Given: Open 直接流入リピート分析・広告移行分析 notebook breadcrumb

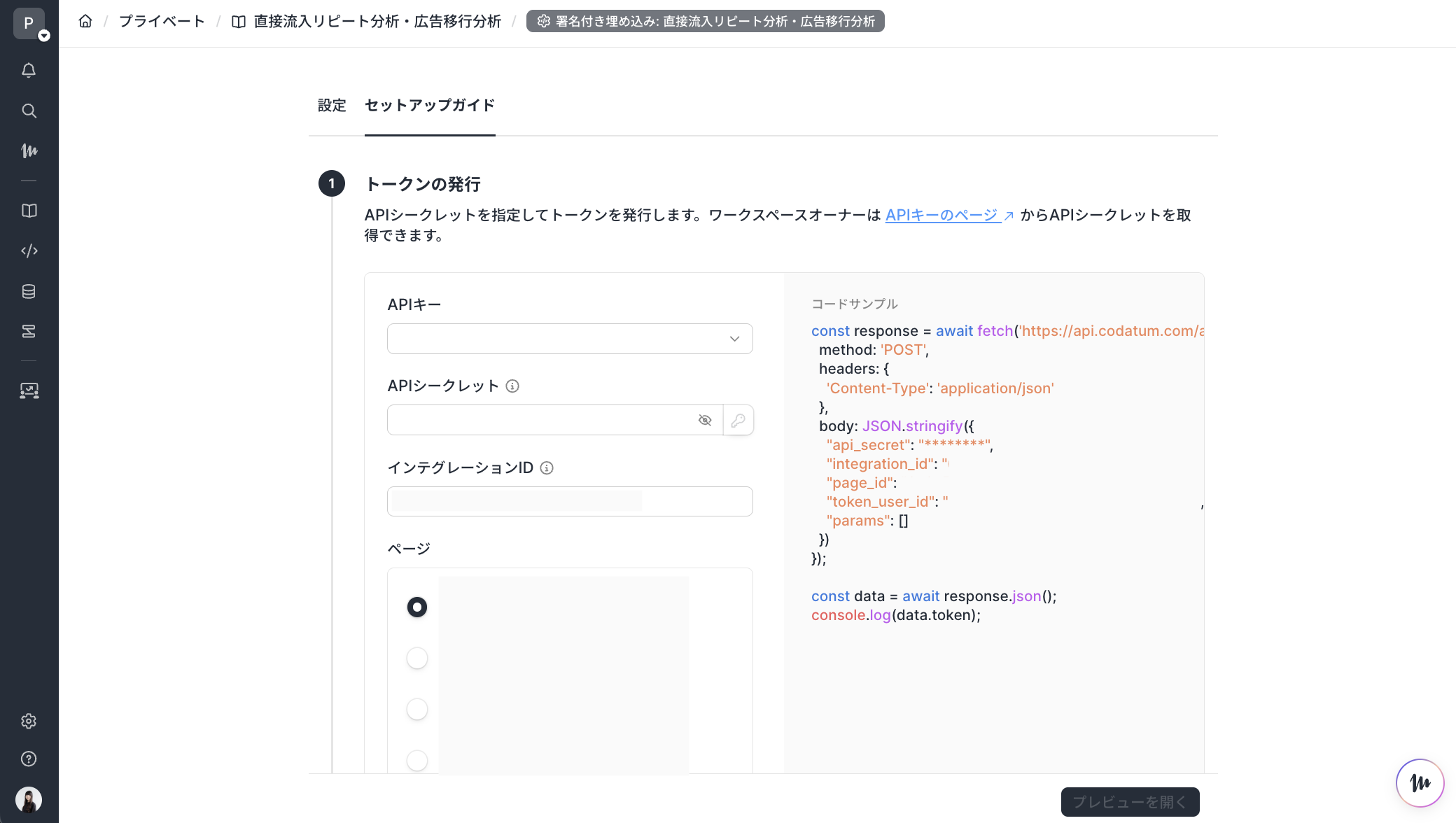Looking at the screenshot, I should tap(367, 21).
